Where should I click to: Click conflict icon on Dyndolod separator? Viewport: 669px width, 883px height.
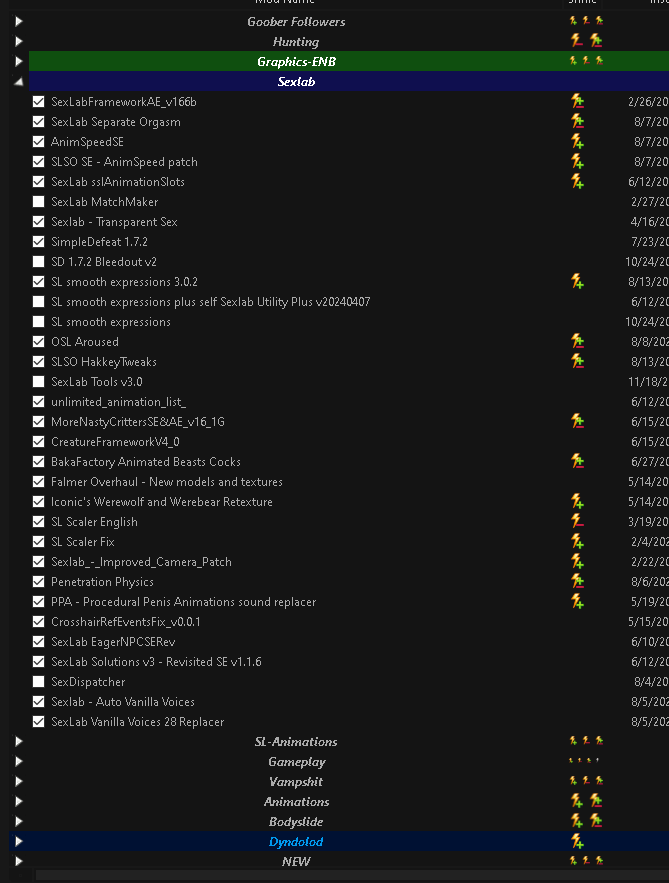point(577,841)
